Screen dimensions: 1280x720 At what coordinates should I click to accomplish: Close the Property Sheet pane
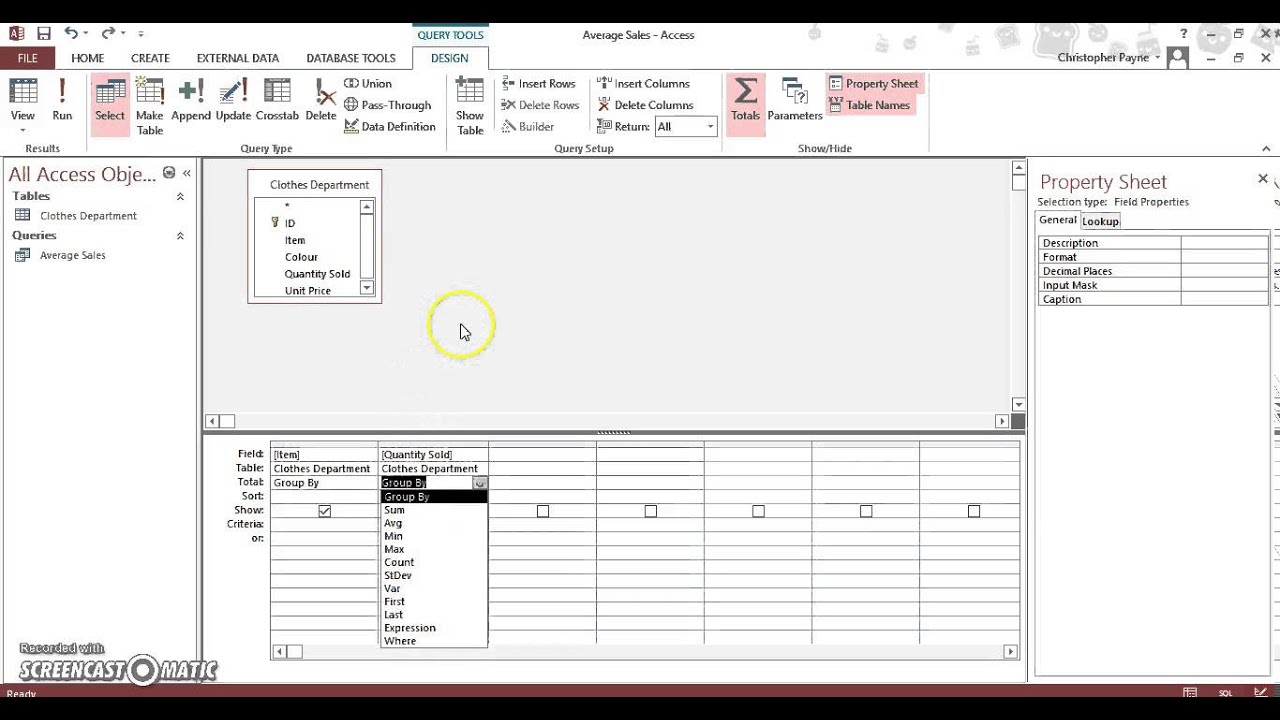1262,179
